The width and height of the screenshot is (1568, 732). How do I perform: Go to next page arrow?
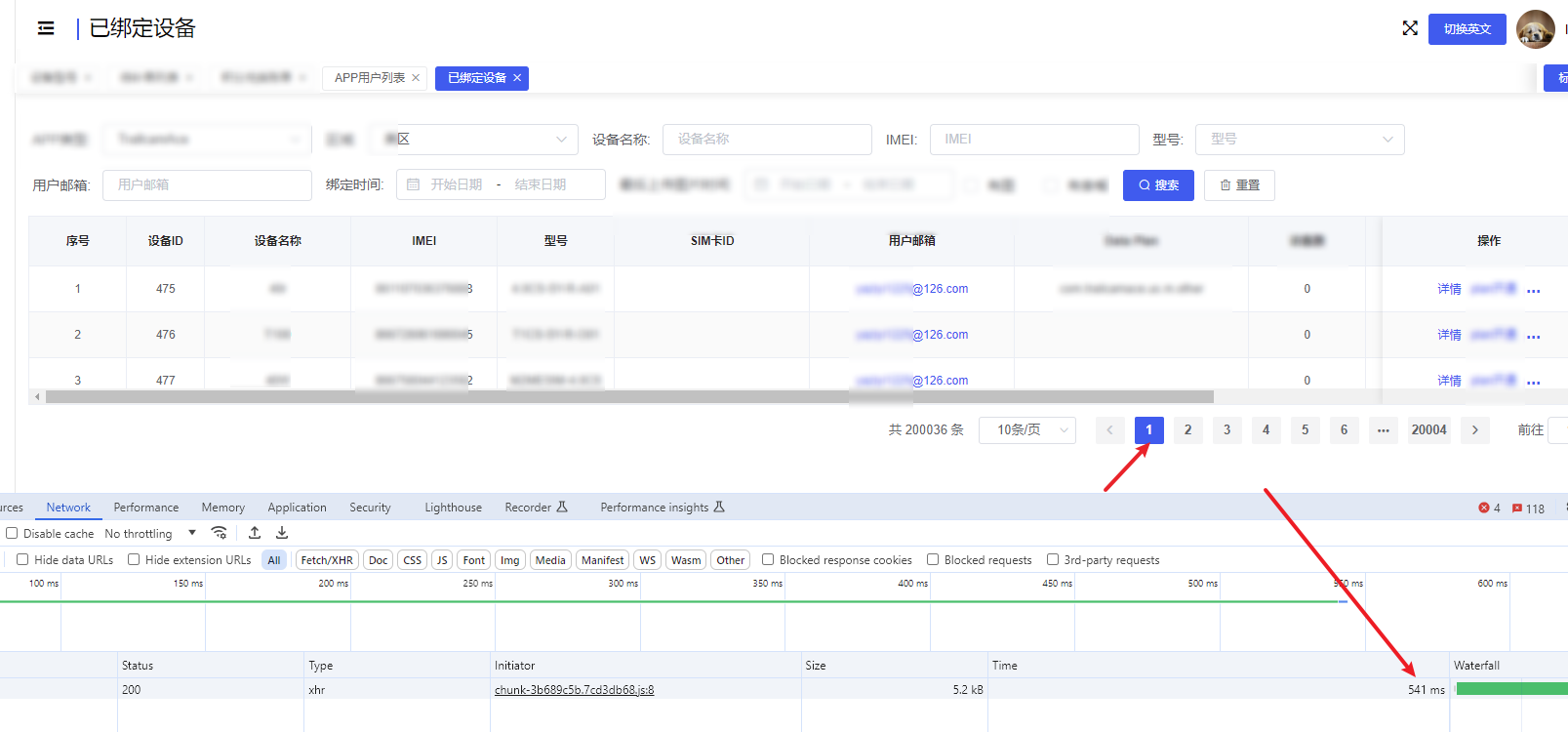(x=1474, y=430)
